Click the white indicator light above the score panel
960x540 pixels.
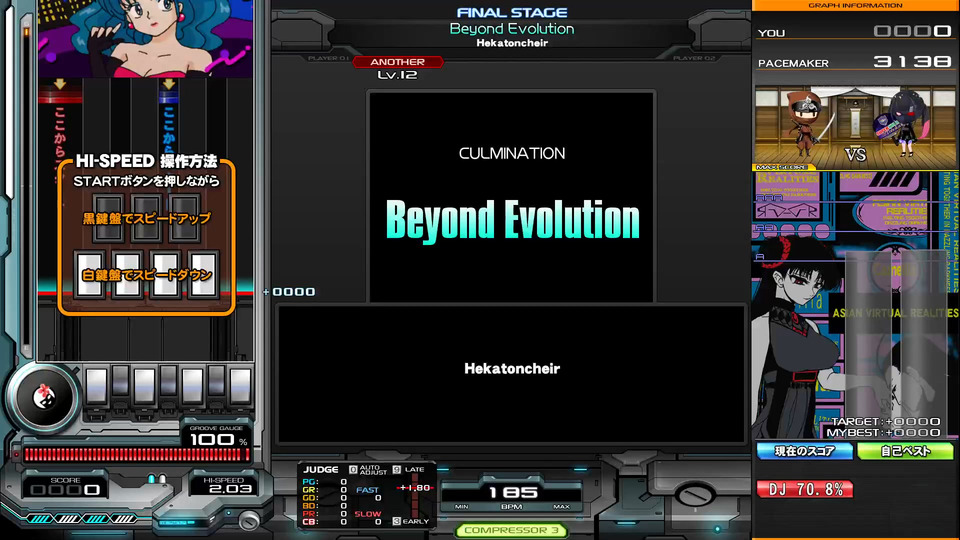click(162, 479)
